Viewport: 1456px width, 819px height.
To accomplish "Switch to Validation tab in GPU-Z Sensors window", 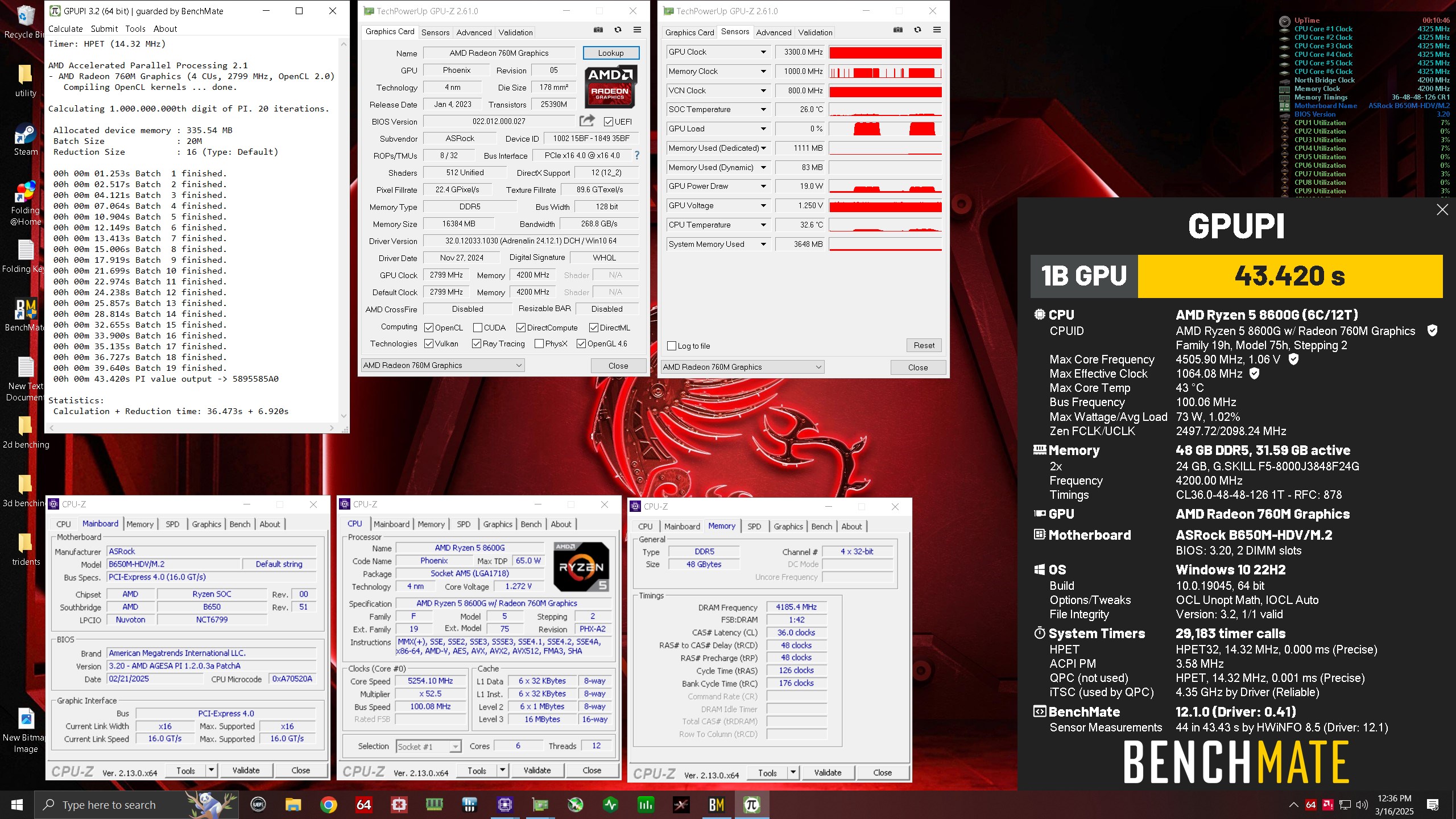I will coord(815,32).
